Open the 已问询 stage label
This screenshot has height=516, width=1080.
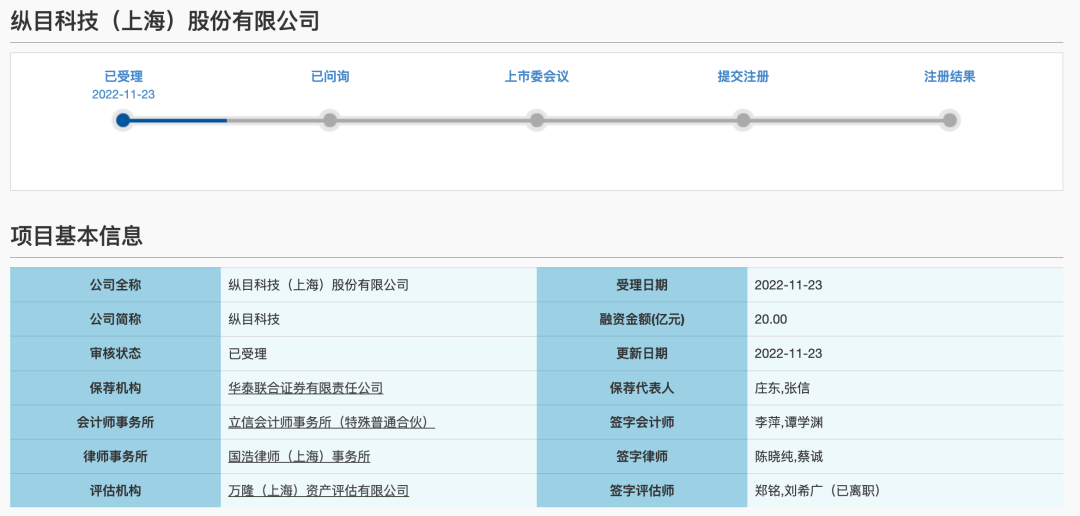(330, 76)
